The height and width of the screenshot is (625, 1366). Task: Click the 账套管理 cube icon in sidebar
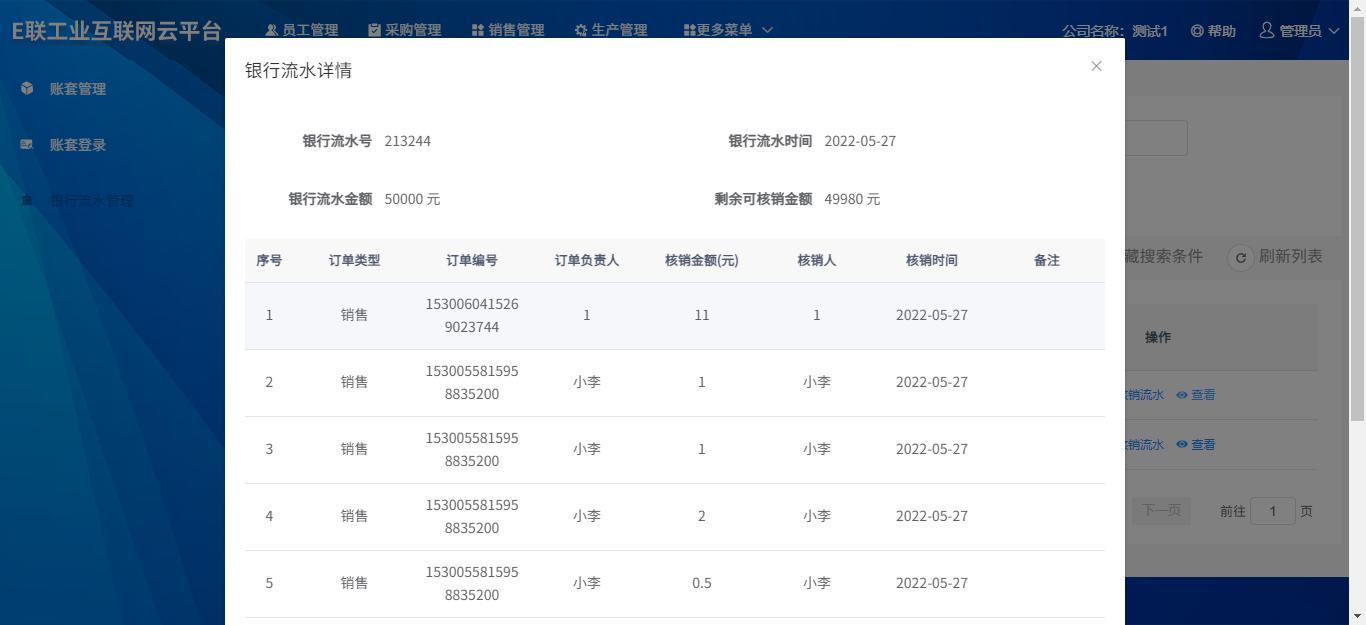(27, 88)
